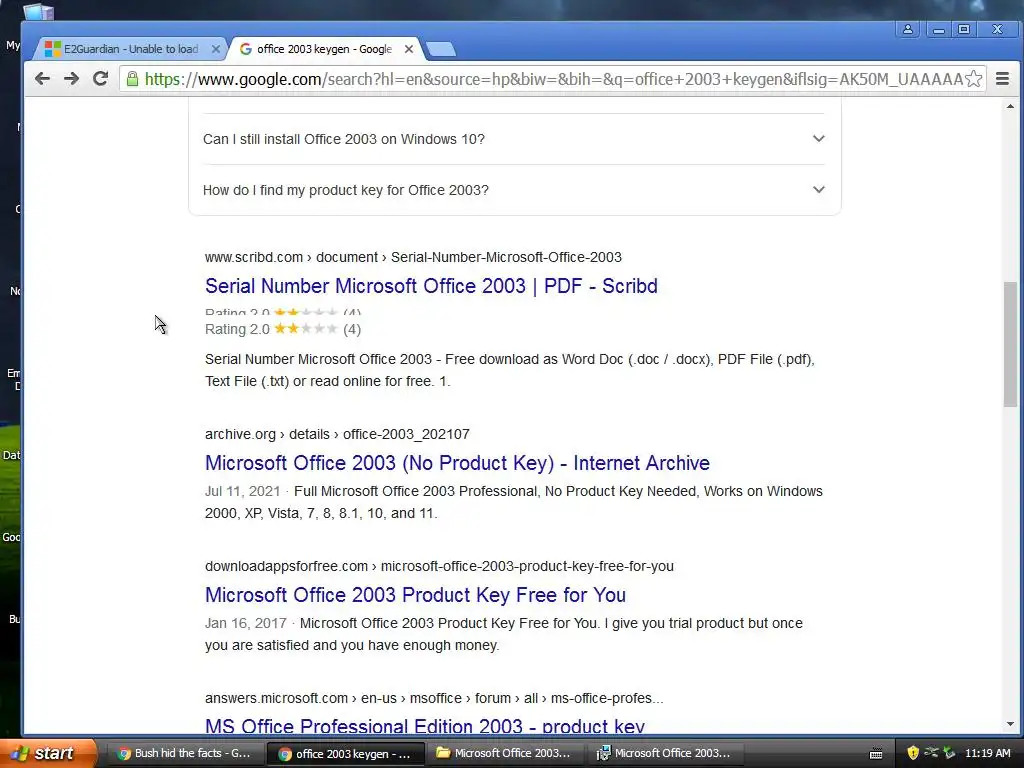Open 'Microsoft Office 2003 (No Product Key) - Internet Archive'
The image size is (1024, 768).
457,463
